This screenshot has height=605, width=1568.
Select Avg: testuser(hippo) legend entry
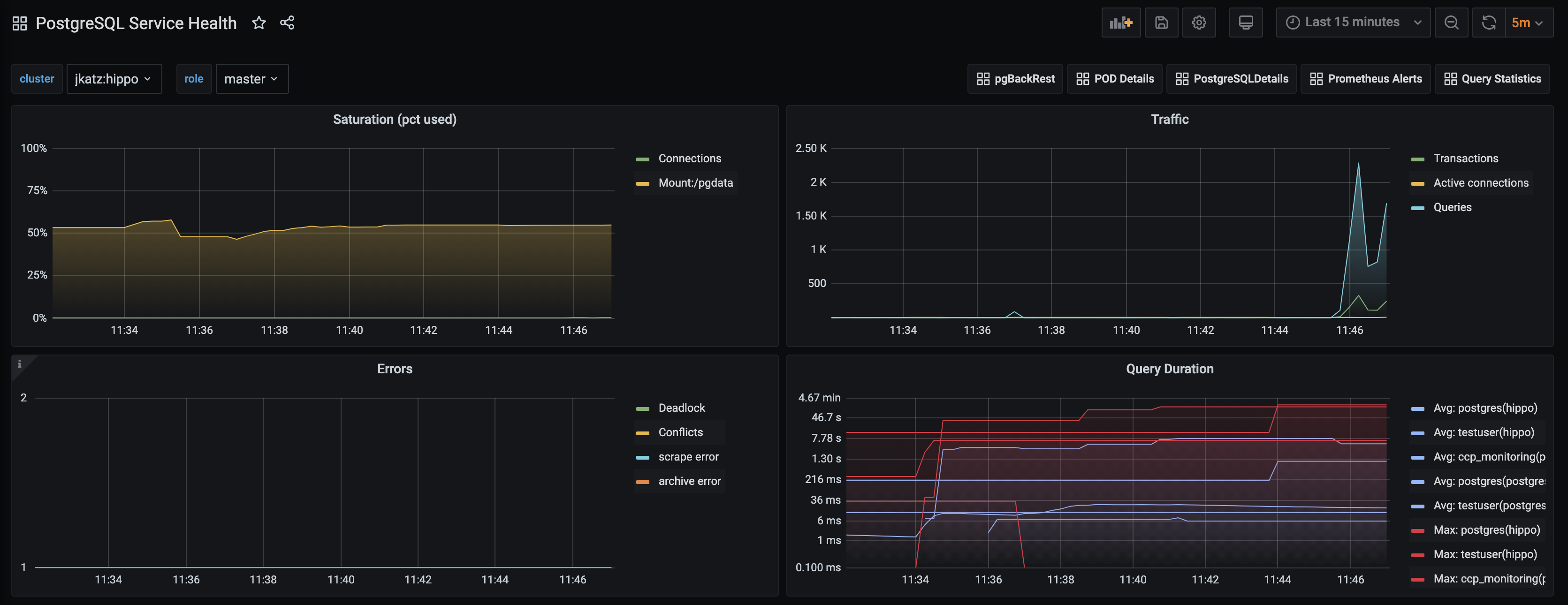click(x=1484, y=432)
